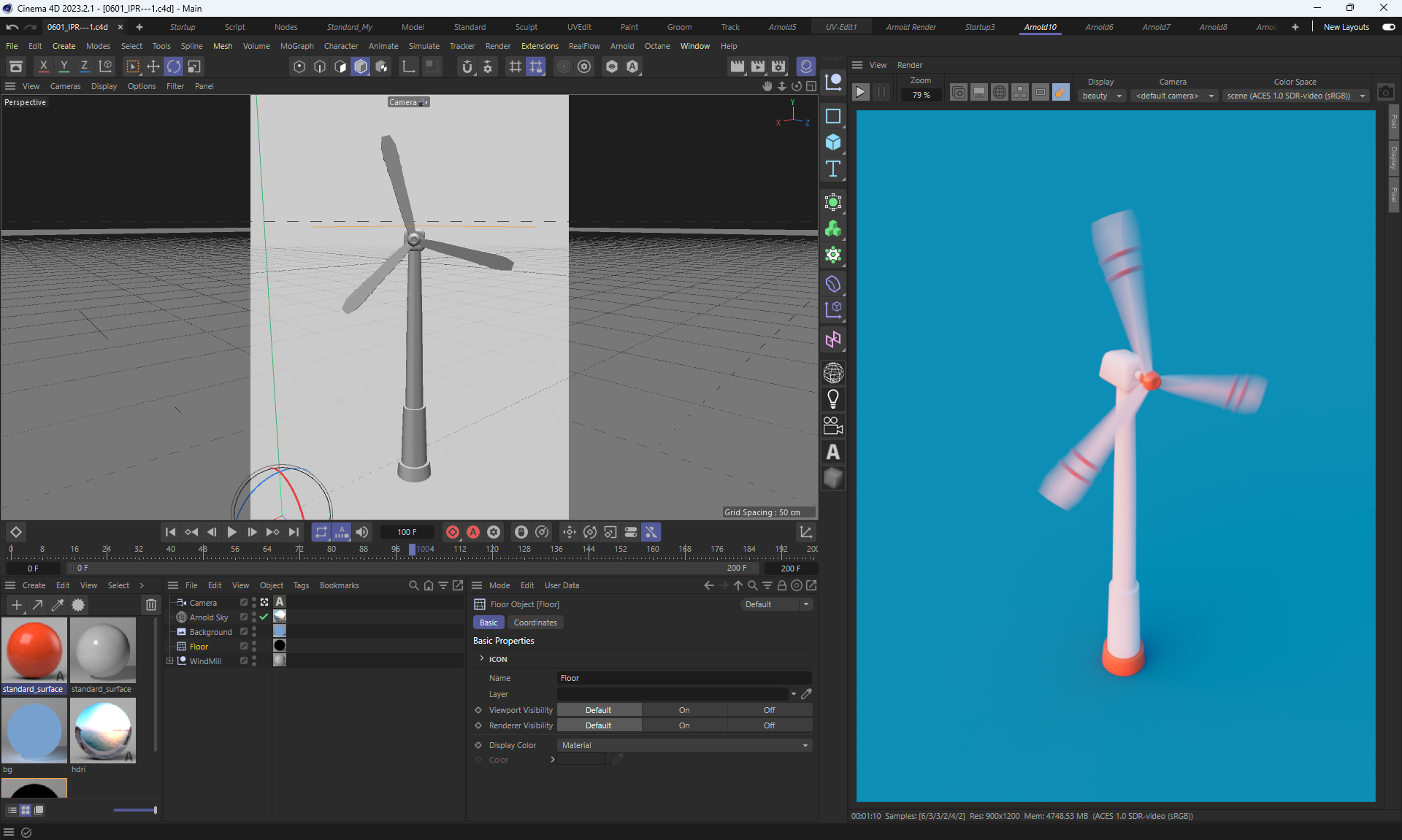
Task: Select the Text spline tool icon
Action: point(833,169)
